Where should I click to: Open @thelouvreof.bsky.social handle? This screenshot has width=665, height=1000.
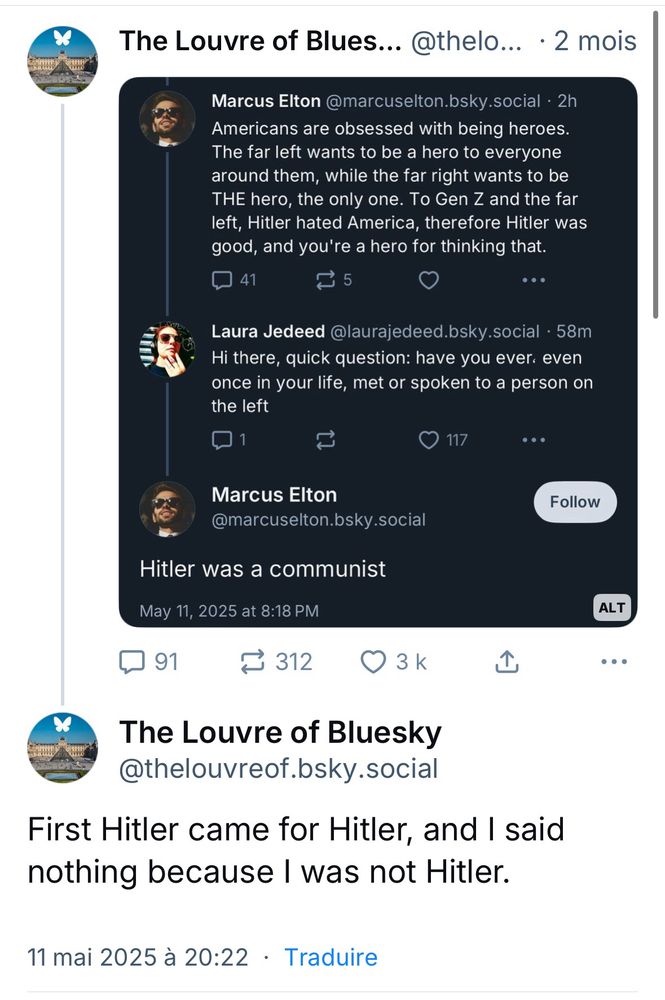tap(278, 768)
